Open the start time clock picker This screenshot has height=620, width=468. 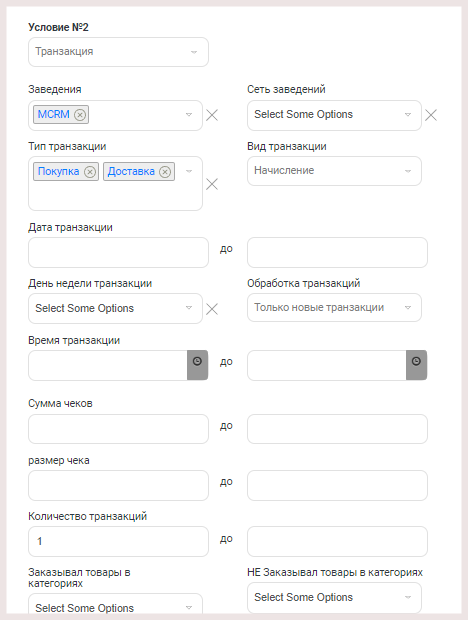[x=197, y=365]
